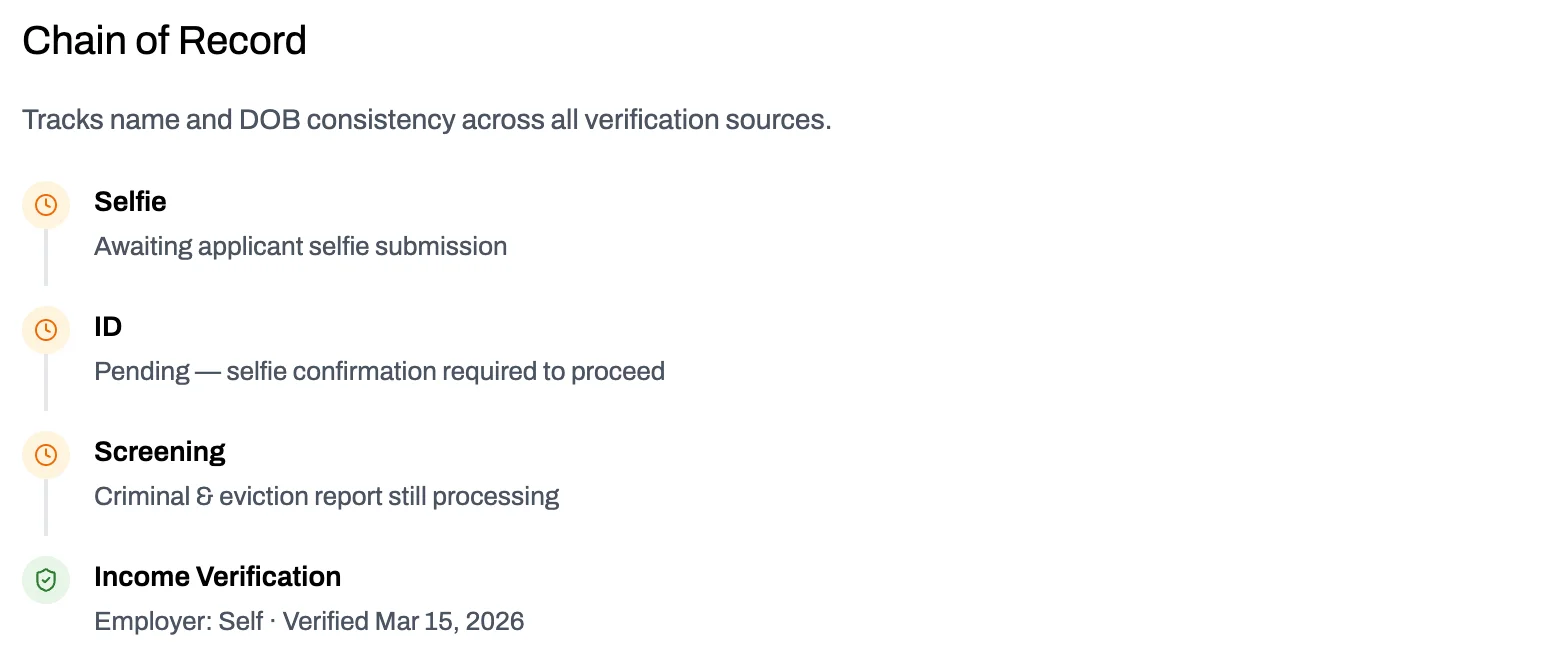Select the Selfie step title
The height and width of the screenshot is (666, 1554).
click(130, 202)
